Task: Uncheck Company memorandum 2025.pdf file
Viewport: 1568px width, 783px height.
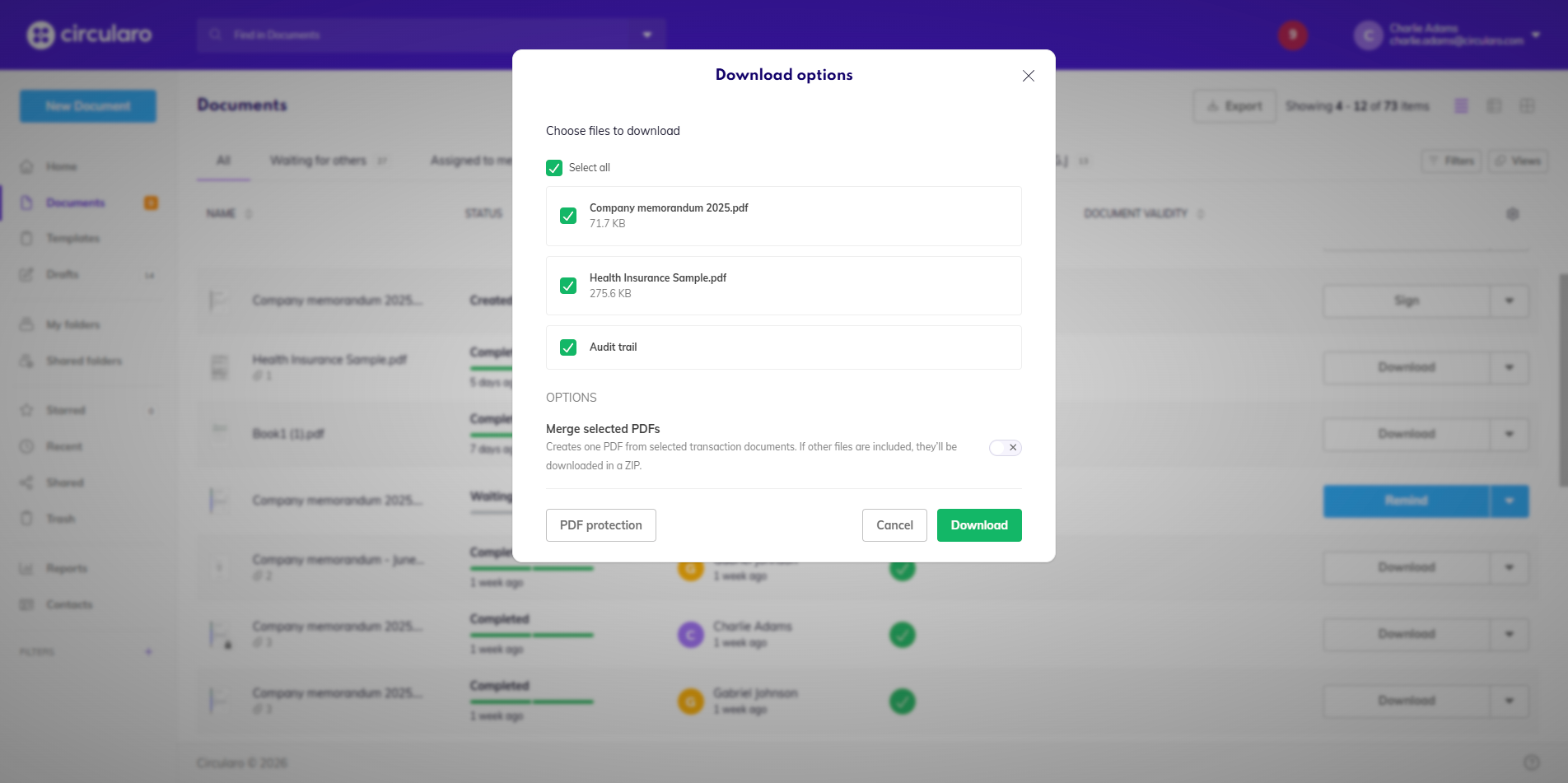Action: tap(568, 216)
